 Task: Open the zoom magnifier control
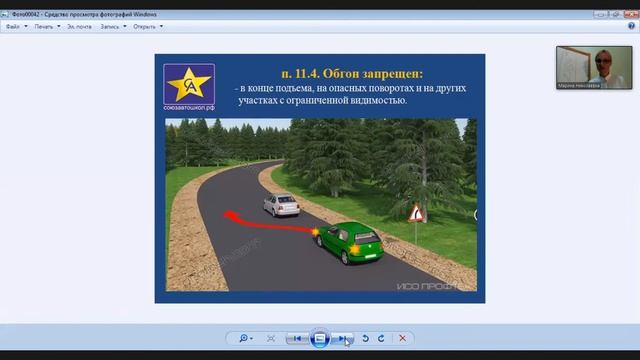click(x=245, y=338)
